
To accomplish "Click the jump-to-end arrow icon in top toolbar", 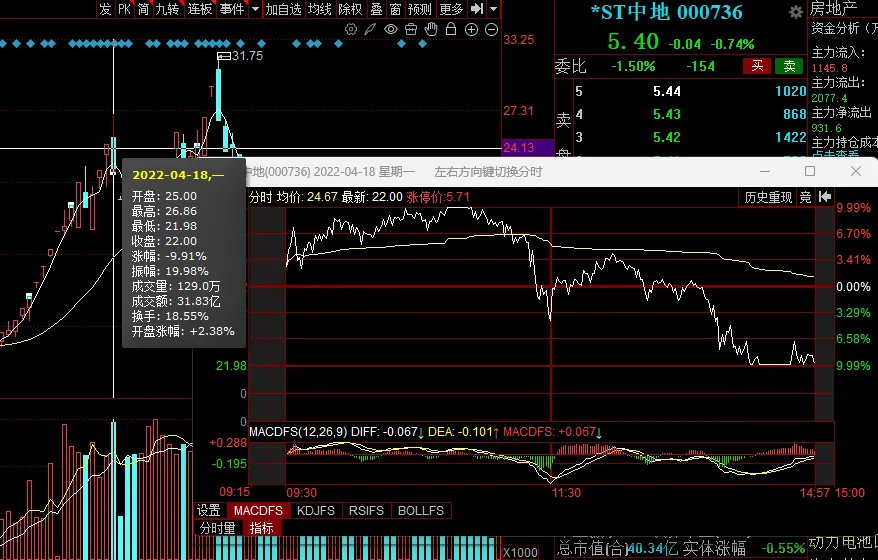I will pyautogui.click(x=477, y=9).
